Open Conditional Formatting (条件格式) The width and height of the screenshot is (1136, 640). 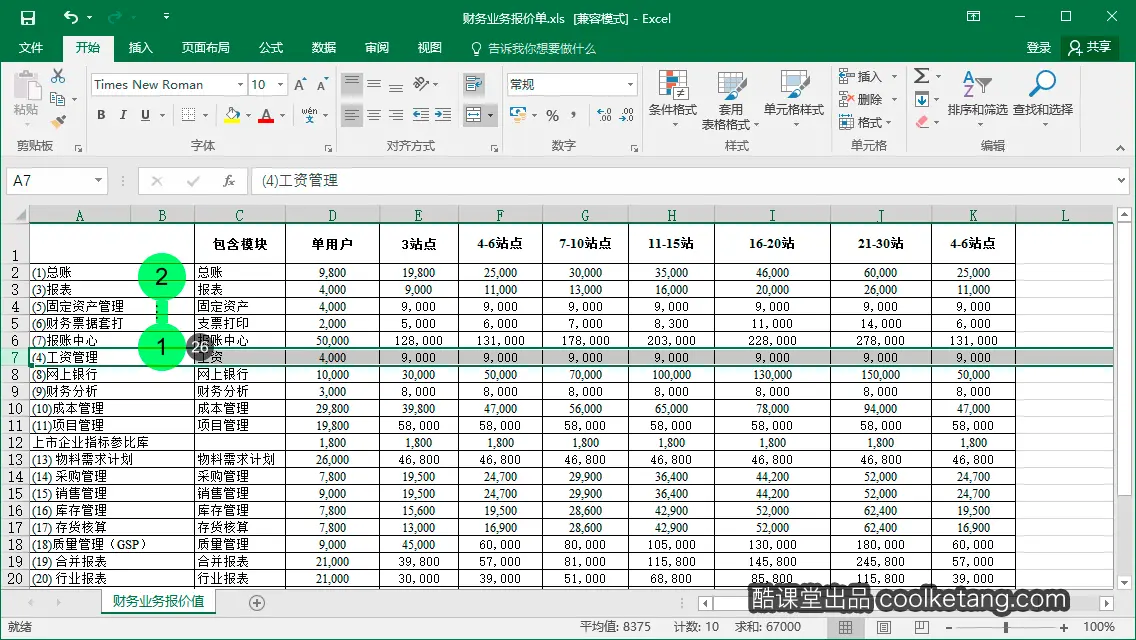pyautogui.click(x=673, y=99)
